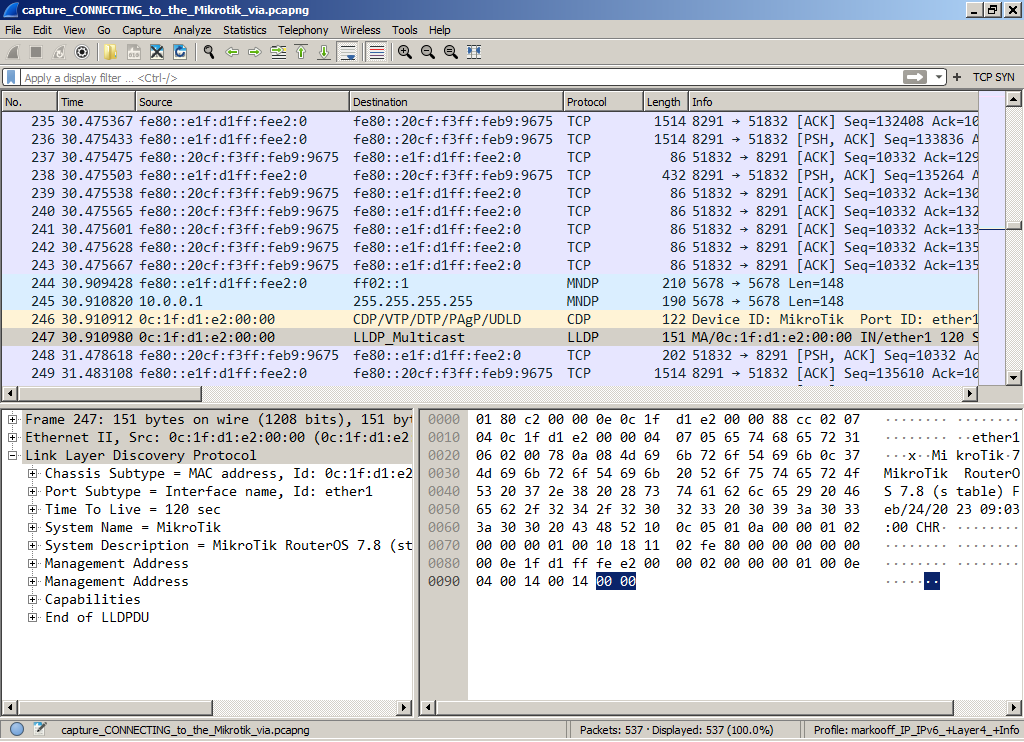This screenshot has height=742, width=1024.
Task: Click the Start capture shark fin icon
Action: (13, 52)
